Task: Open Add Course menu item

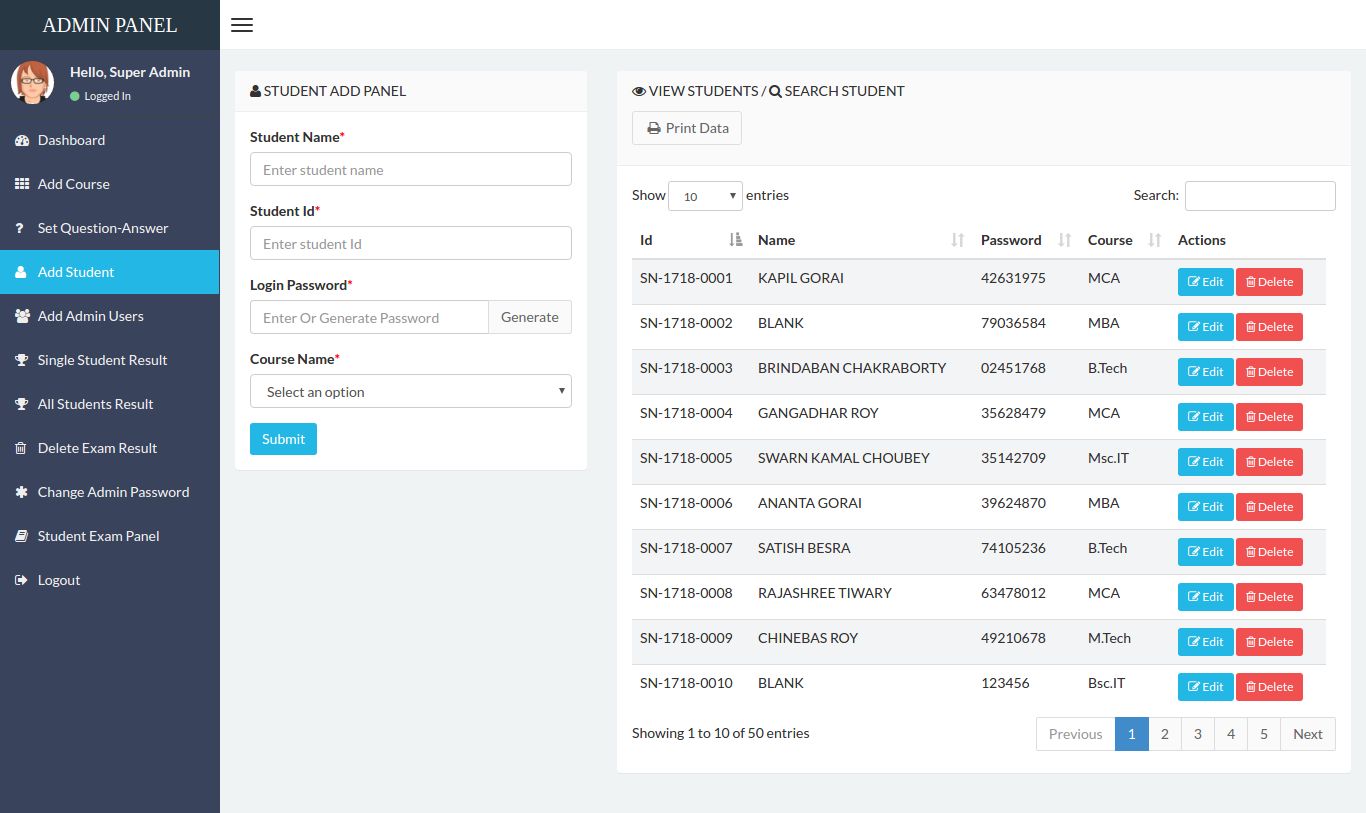Action: pyautogui.click(x=110, y=184)
